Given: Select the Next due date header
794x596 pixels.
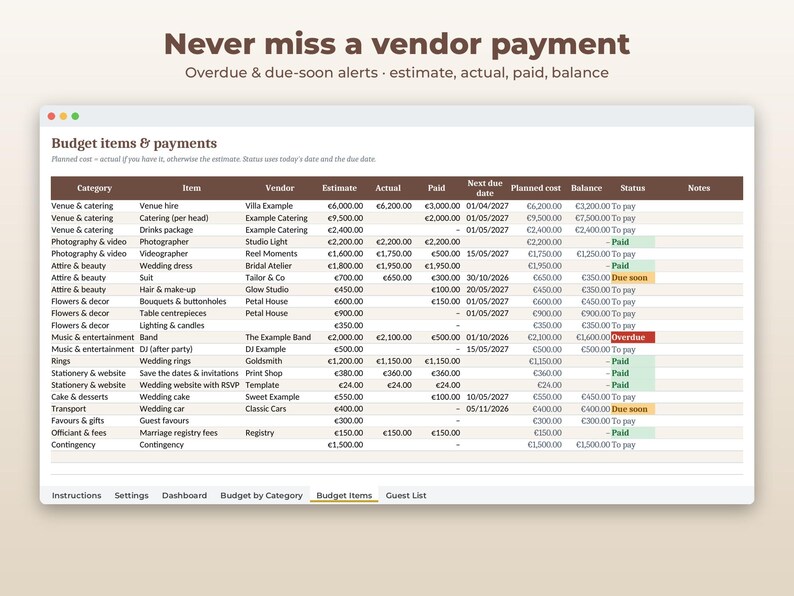Looking at the screenshot, I should pyautogui.click(x=485, y=188).
